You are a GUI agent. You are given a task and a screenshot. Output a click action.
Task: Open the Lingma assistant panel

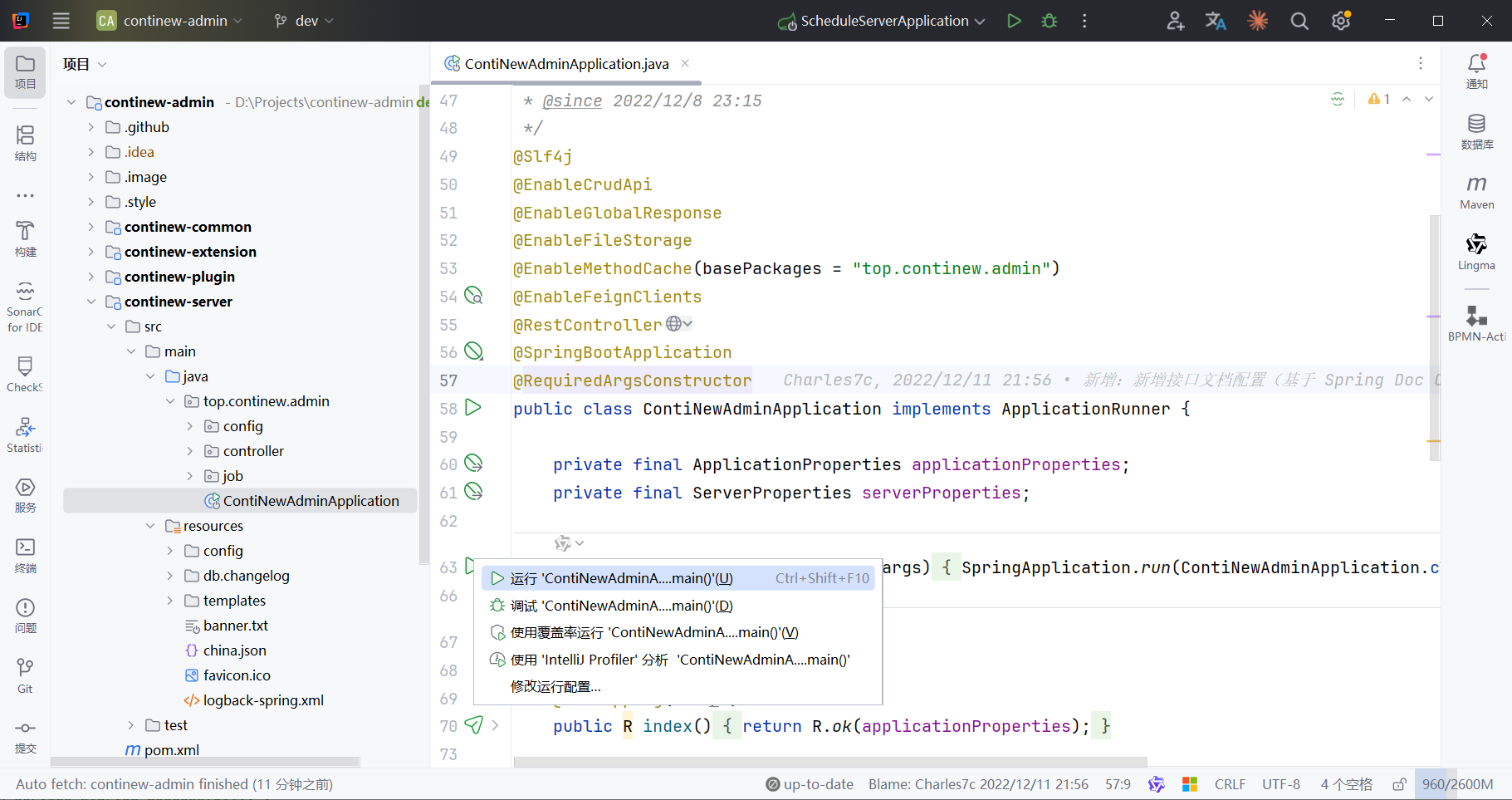[x=1476, y=253]
